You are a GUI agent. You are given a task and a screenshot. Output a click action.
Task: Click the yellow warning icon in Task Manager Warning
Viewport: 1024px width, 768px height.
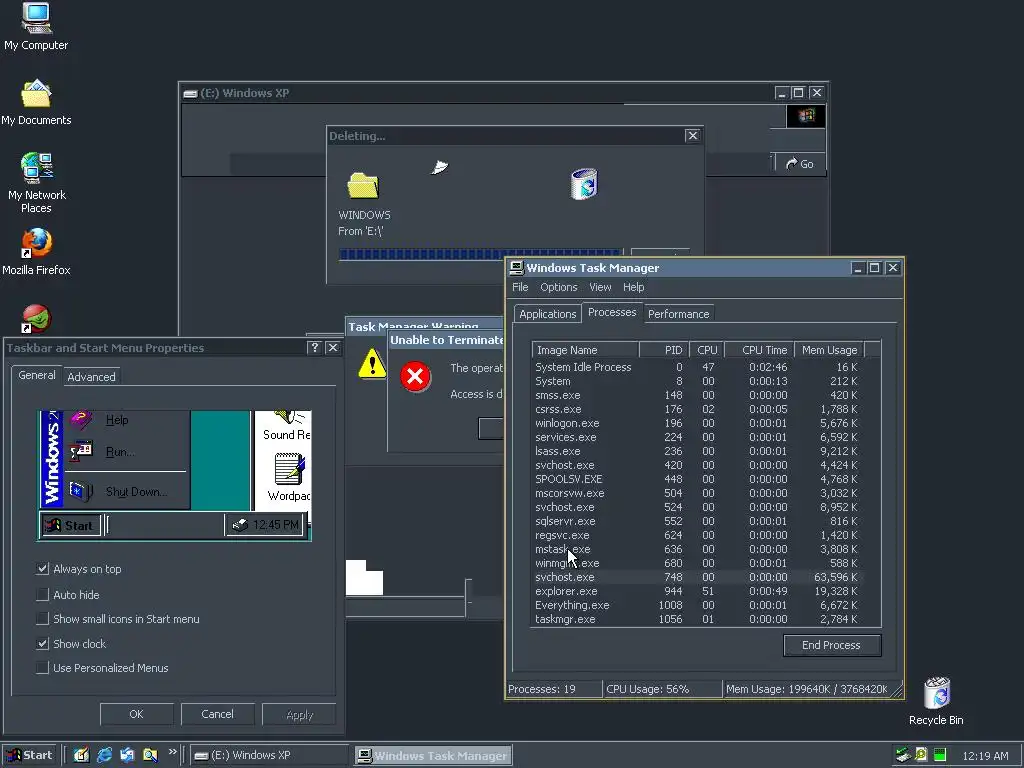point(372,362)
